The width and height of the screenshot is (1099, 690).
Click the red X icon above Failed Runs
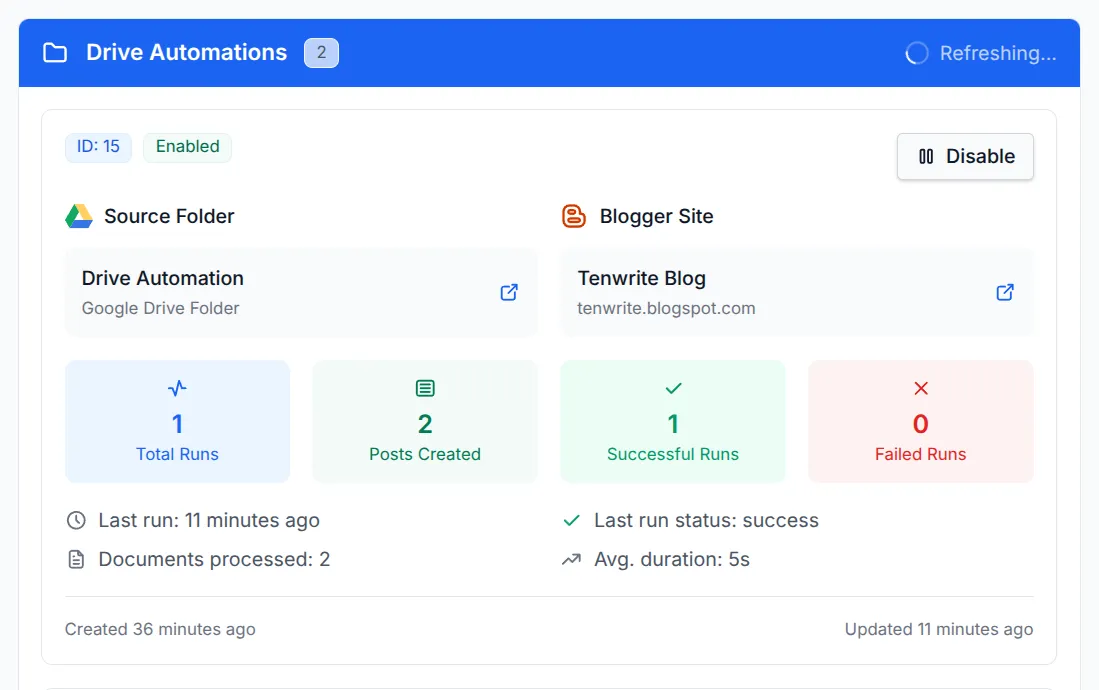(x=921, y=388)
